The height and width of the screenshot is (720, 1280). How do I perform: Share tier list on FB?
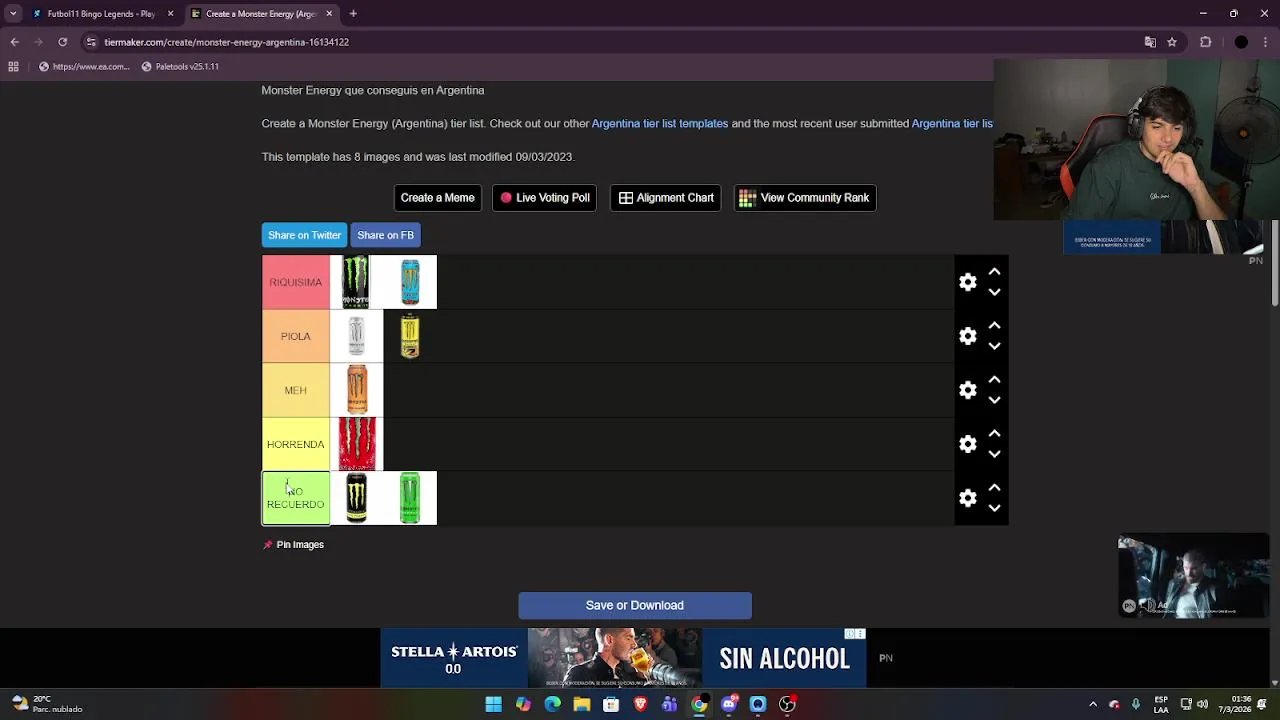click(385, 235)
